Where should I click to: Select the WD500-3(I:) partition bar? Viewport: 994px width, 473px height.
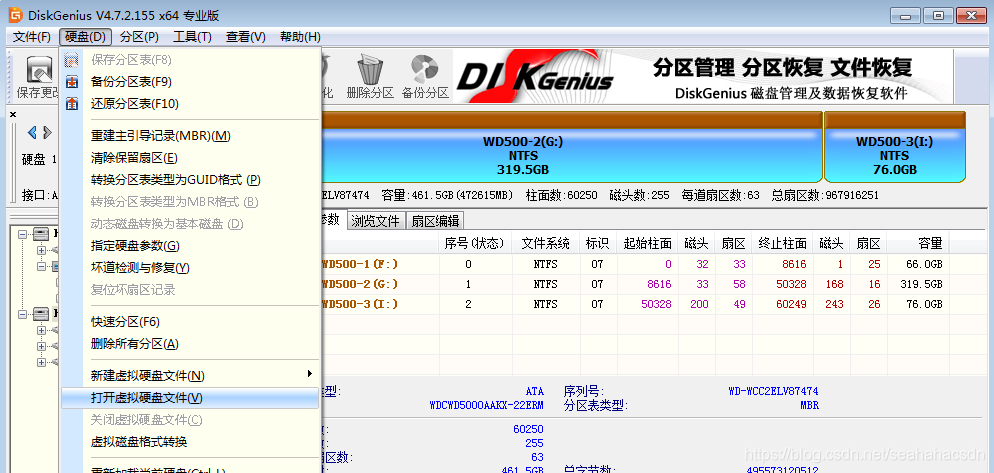click(894, 146)
